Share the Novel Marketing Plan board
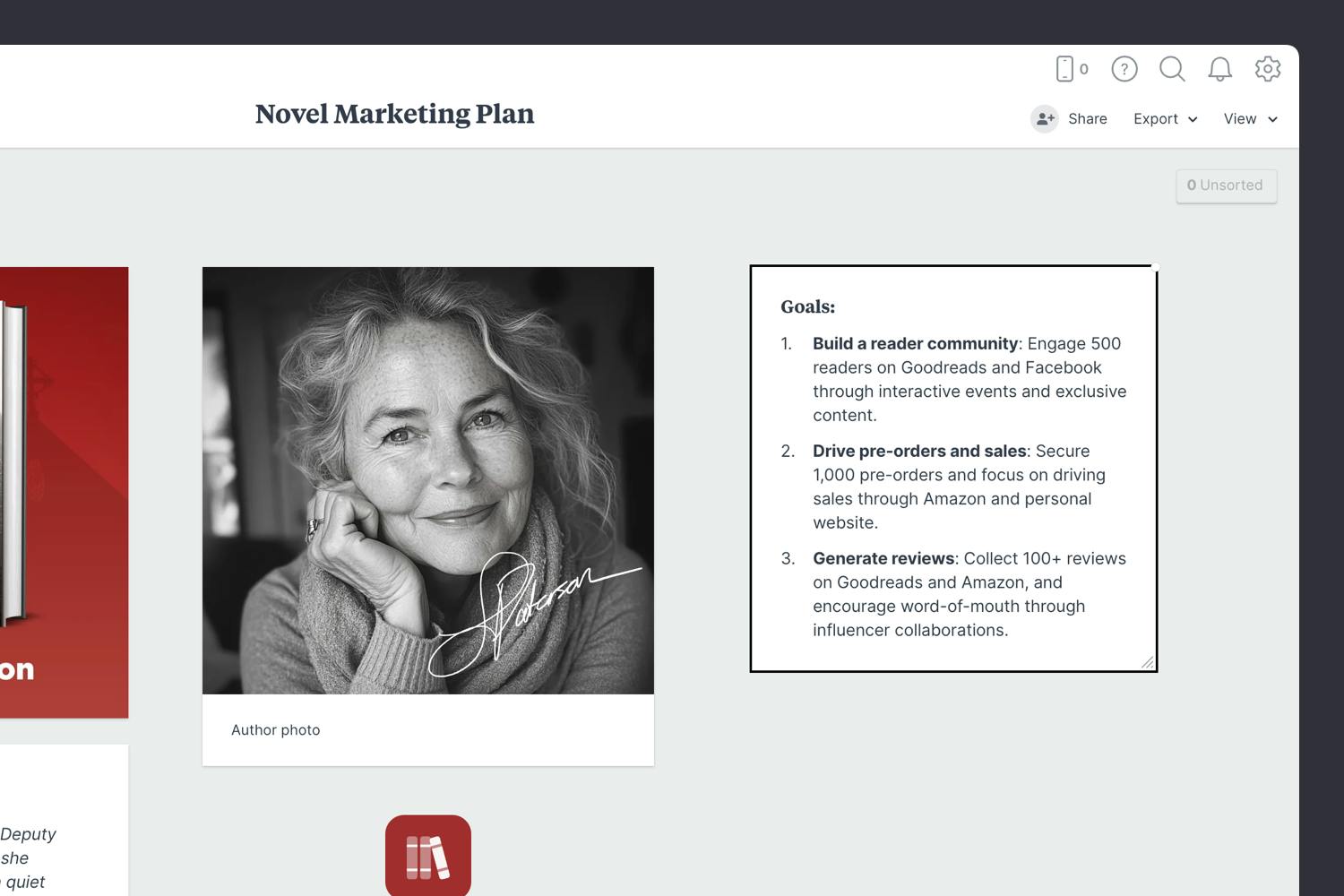 (x=1088, y=118)
